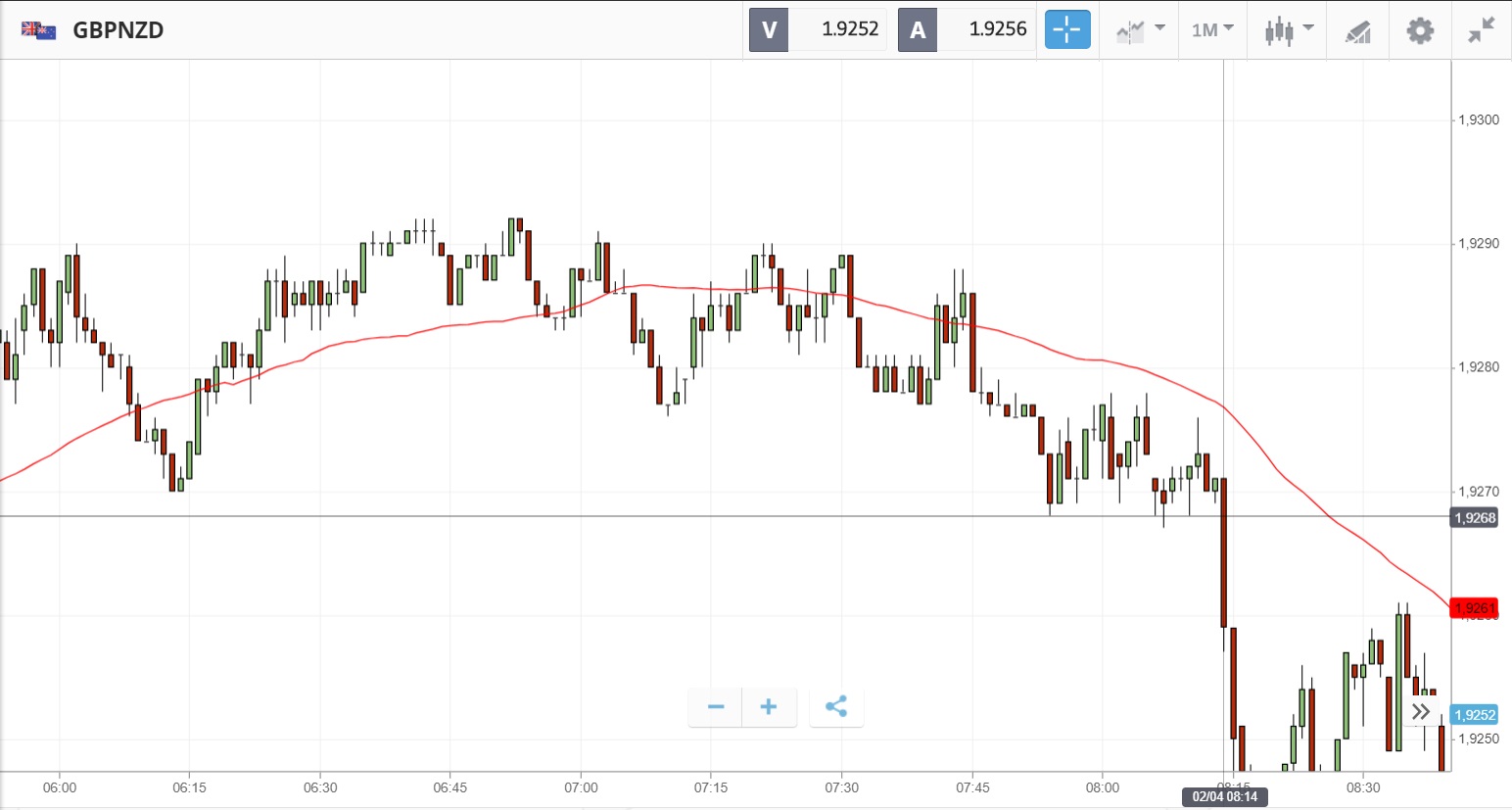Open the drawing tools pencil icon
The width and height of the screenshot is (1512, 810).
click(1357, 31)
